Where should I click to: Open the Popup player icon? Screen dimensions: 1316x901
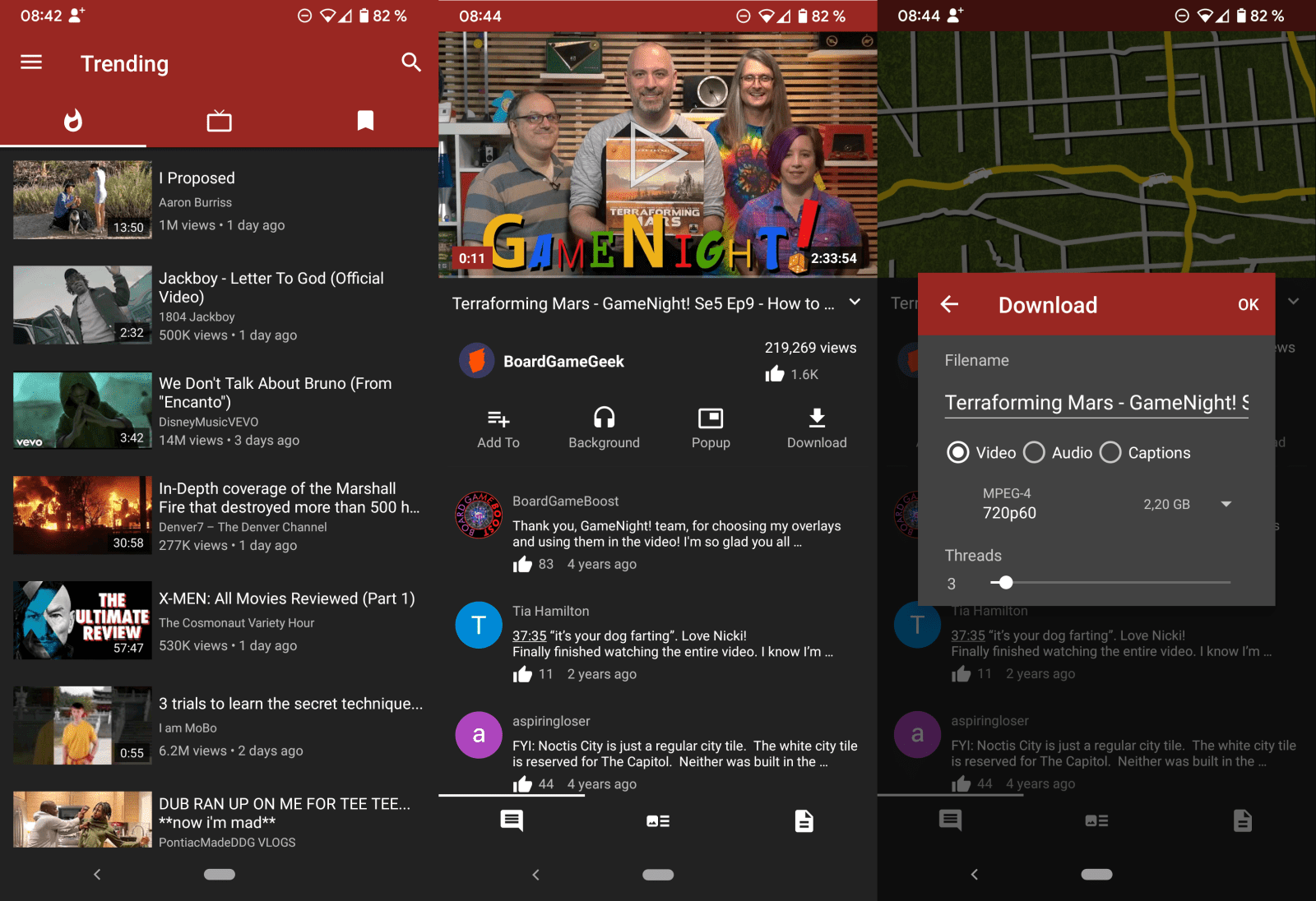(x=711, y=418)
